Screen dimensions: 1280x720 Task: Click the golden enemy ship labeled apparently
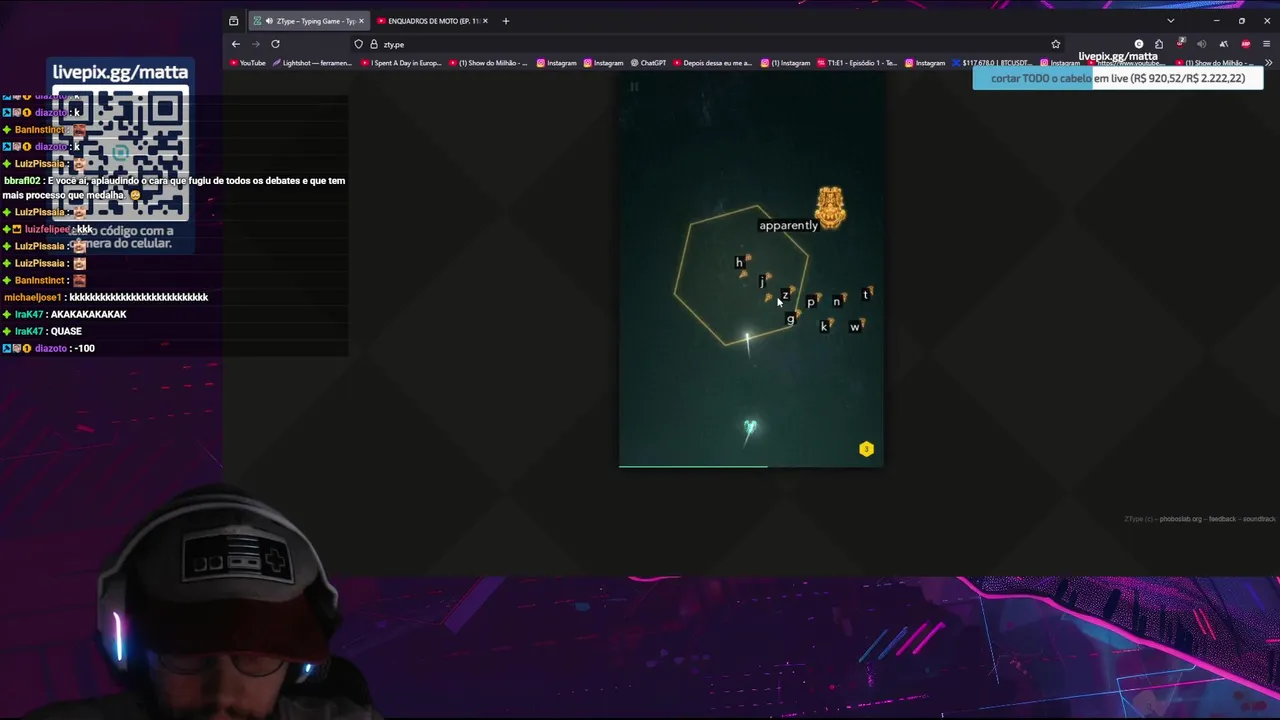pyautogui.click(x=830, y=208)
